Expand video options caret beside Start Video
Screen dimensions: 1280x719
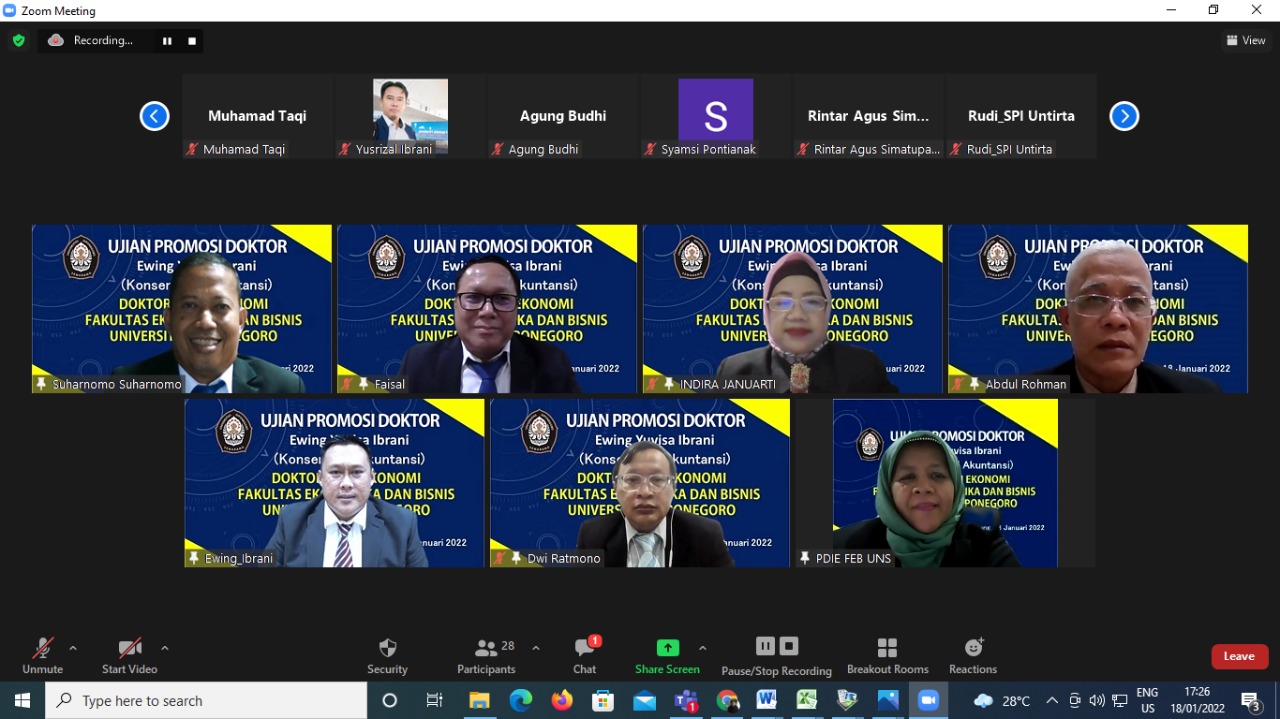[x=165, y=648]
